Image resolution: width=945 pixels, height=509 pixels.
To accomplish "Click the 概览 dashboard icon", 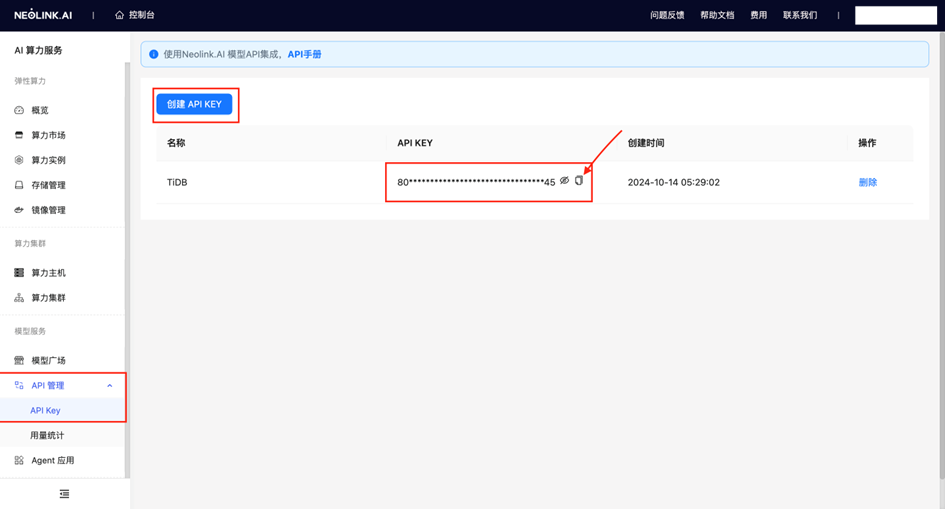I will [x=19, y=110].
